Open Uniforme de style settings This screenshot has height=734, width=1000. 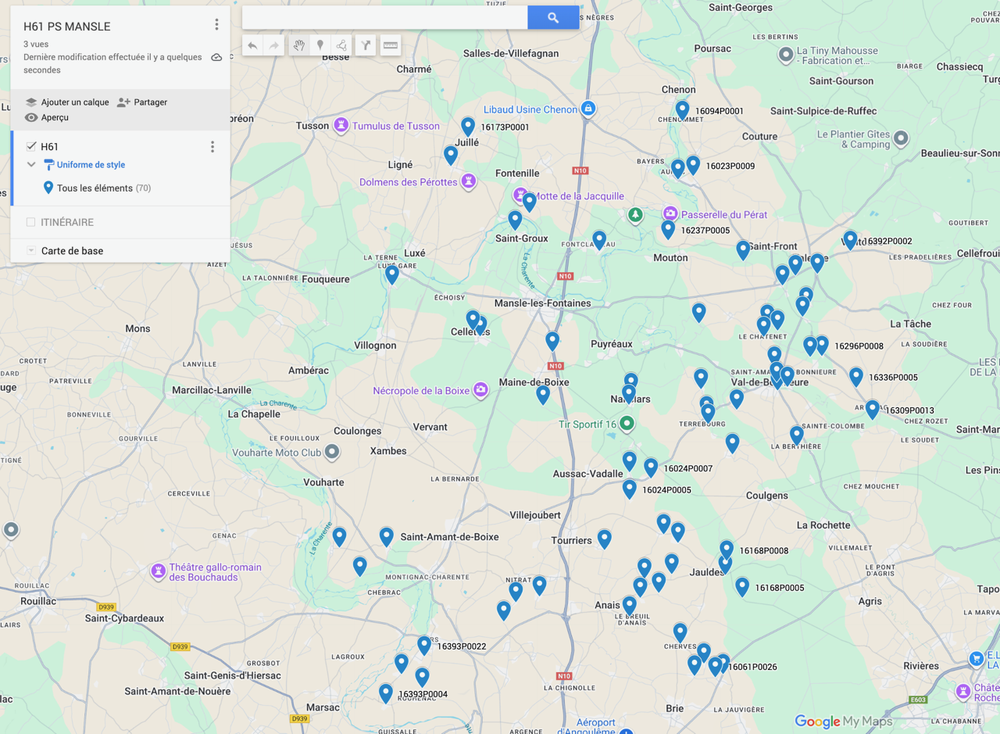point(90,165)
